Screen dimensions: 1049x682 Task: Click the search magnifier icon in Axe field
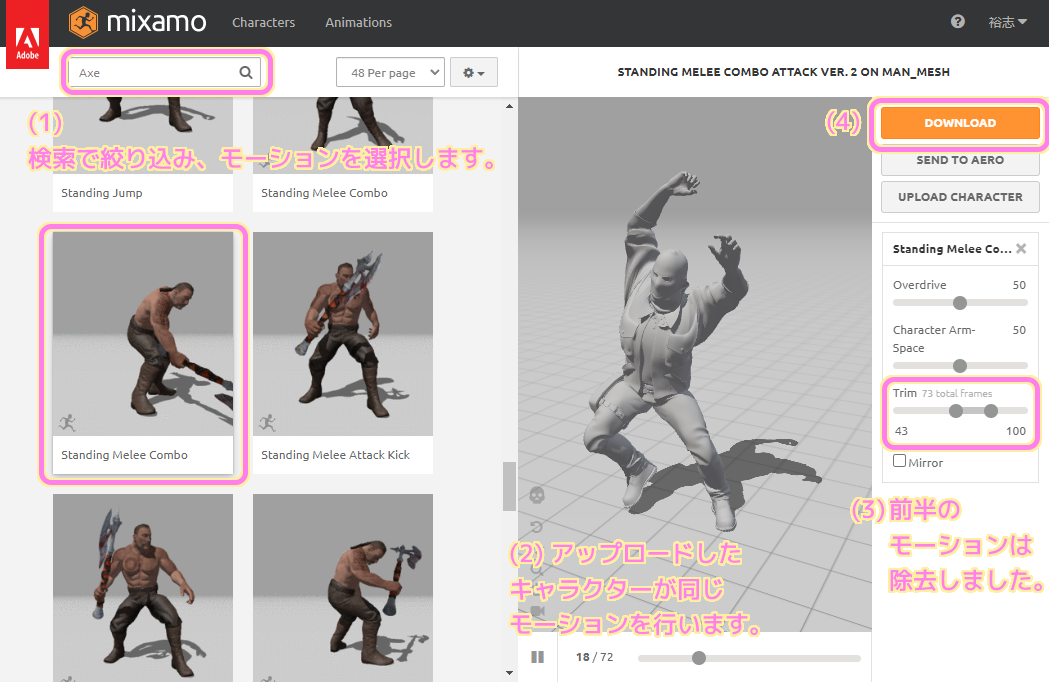tap(245, 71)
